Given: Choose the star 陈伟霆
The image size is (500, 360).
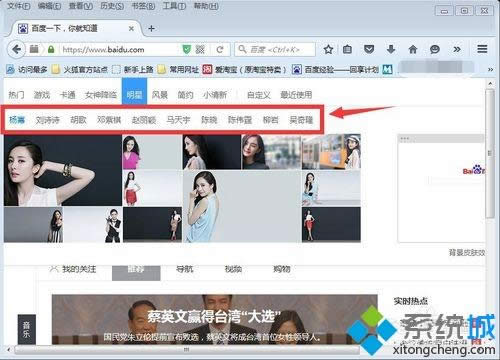Looking at the screenshot, I should click(240, 120).
